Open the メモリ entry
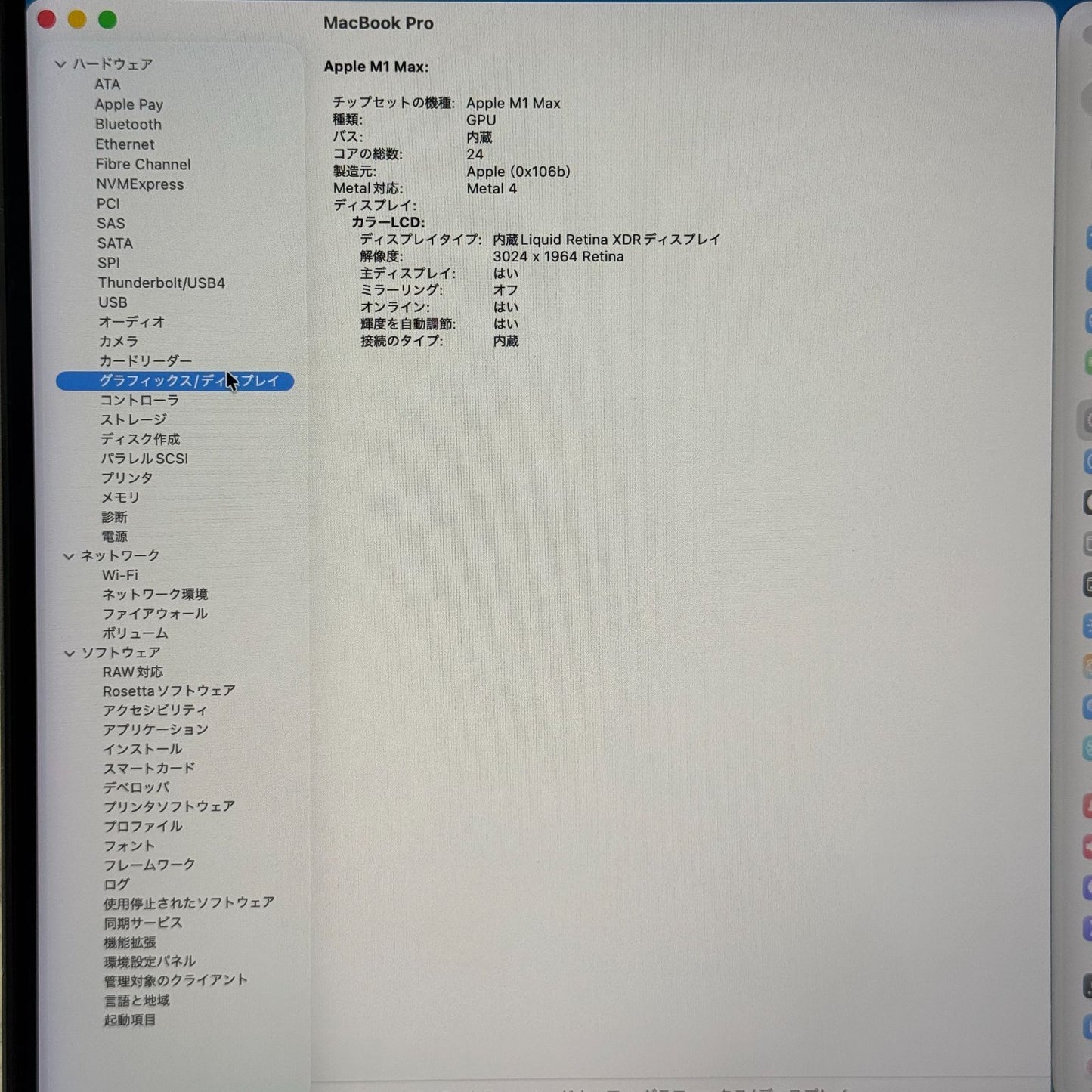The image size is (1092, 1092). point(120,498)
